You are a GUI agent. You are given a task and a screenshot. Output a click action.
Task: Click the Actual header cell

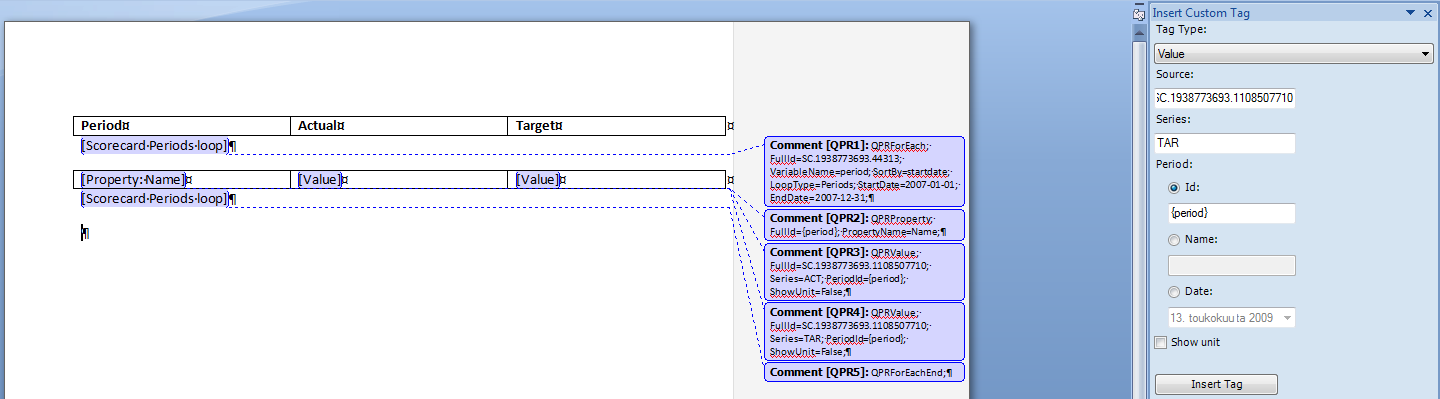[399, 126]
